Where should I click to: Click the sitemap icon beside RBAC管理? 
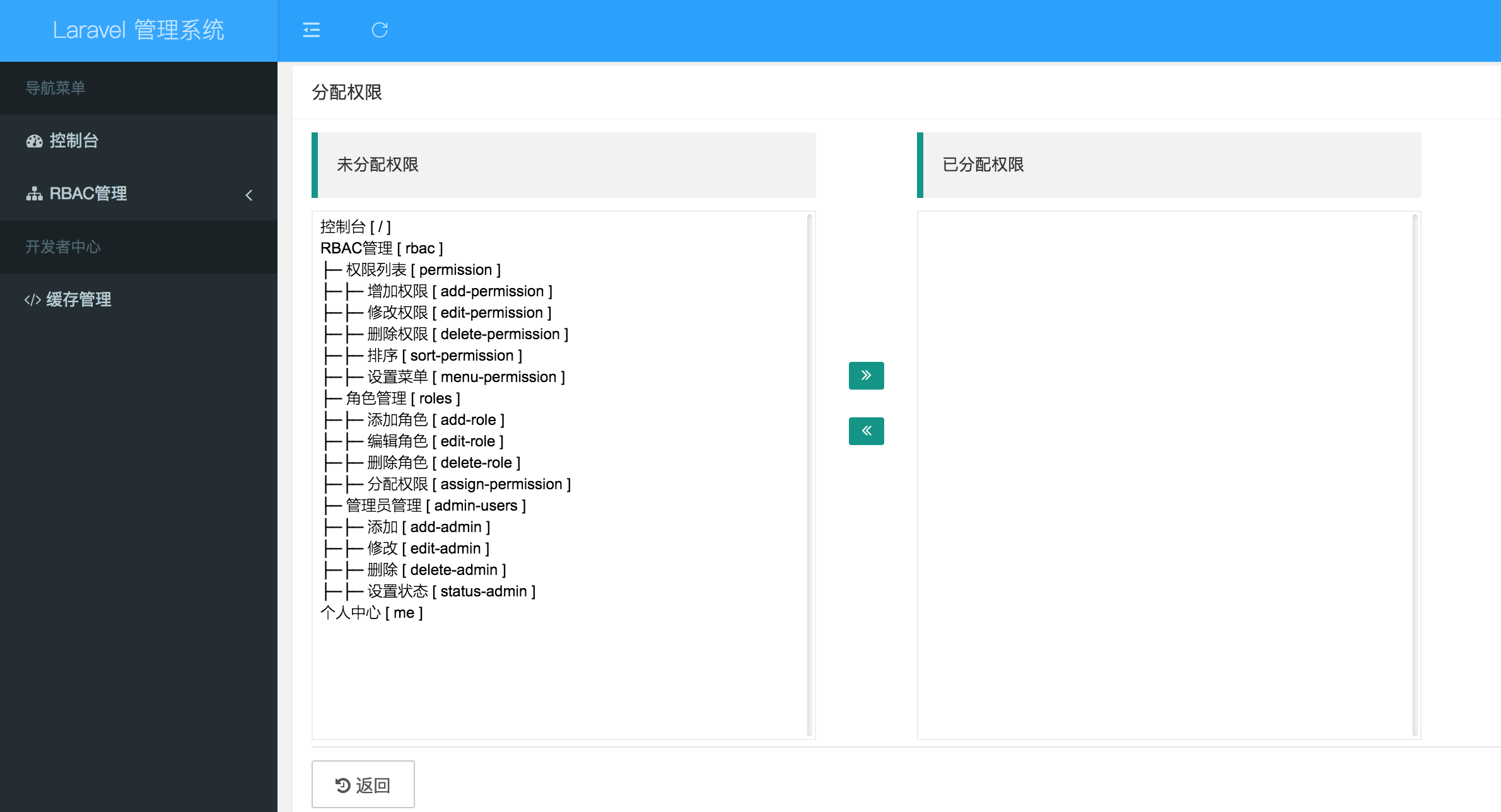click(34, 194)
